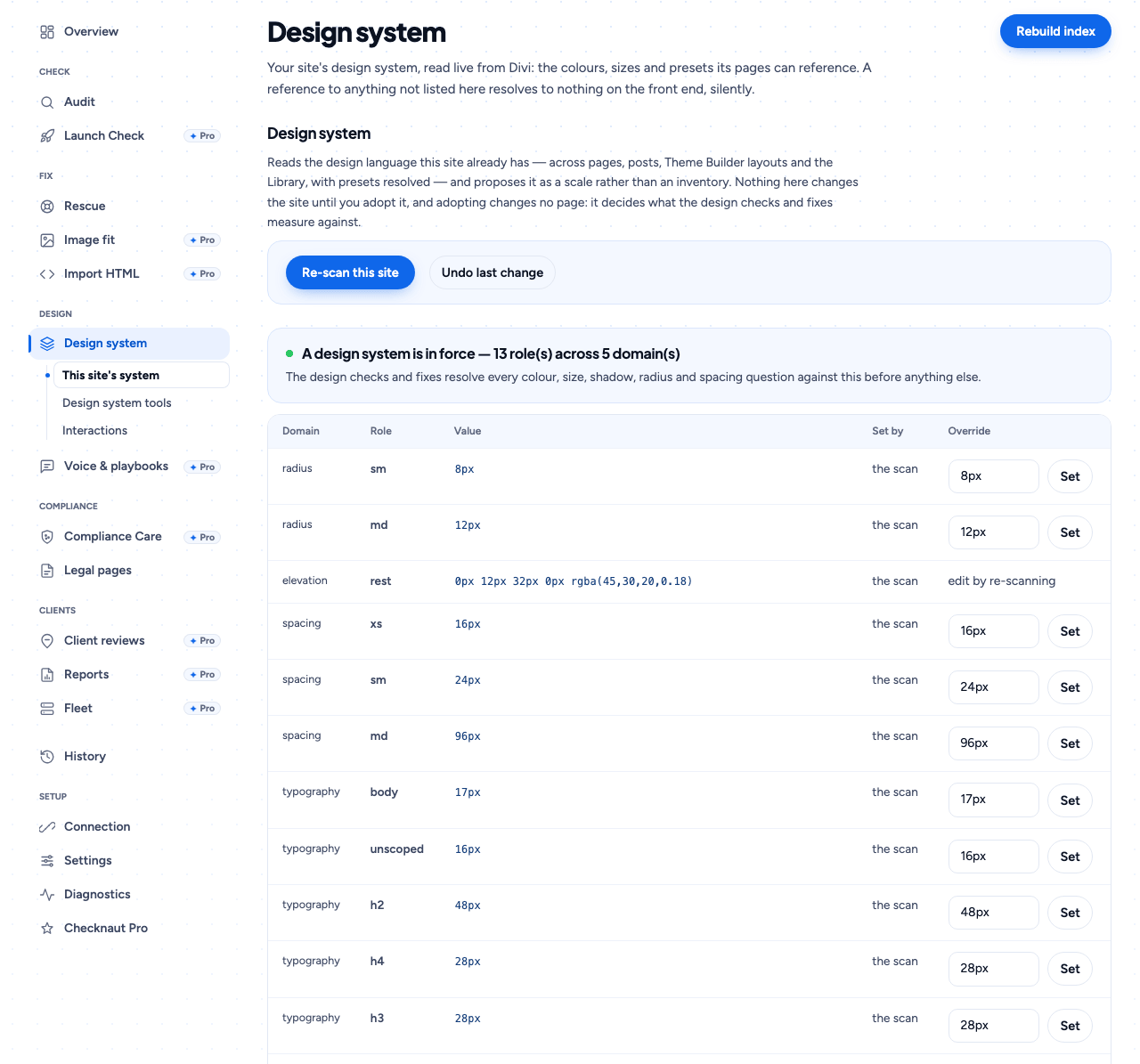Focus the typography h4 override field
1140x1064 pixels.
coord(993,969)
